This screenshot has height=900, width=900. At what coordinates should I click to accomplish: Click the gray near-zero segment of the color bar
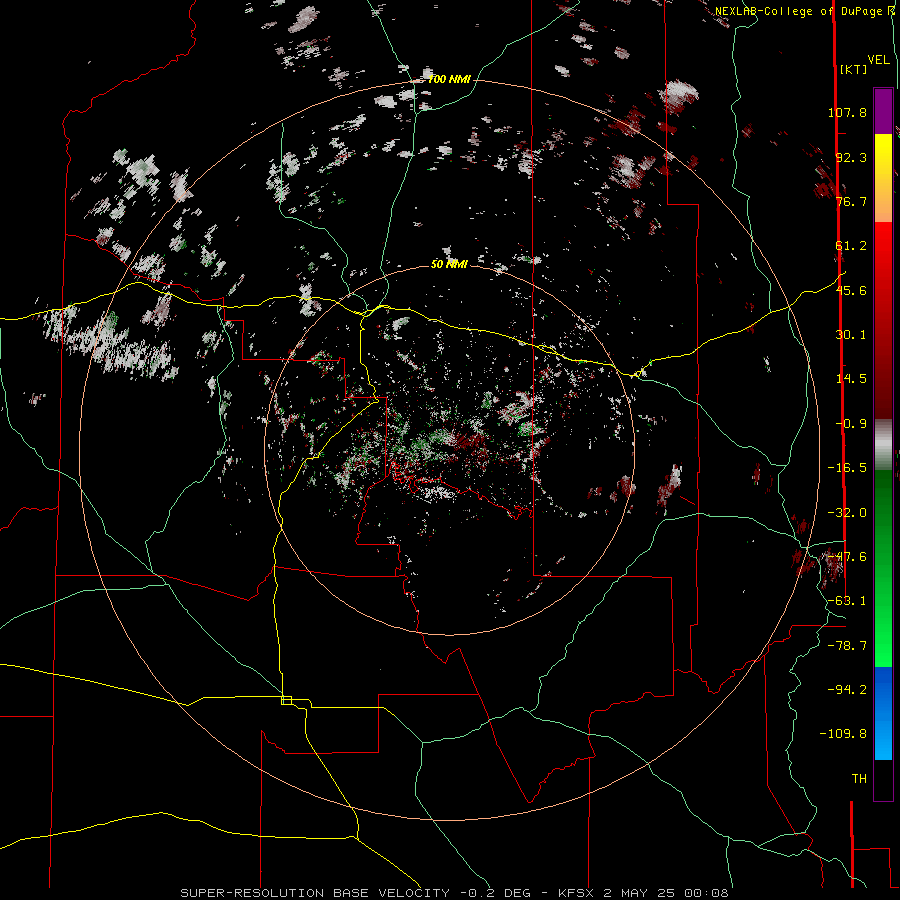point(883,445)
